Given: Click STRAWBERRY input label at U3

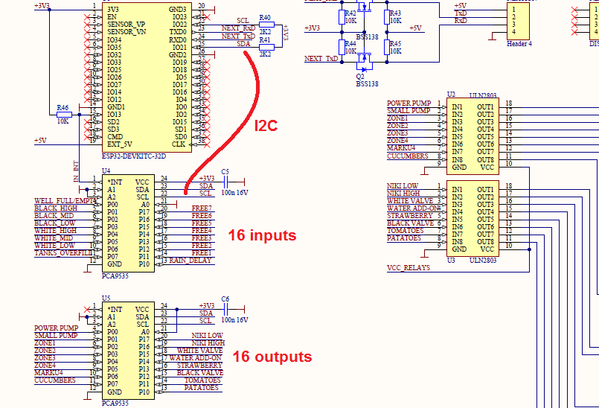Looking at the screenshot, I should [410, 216].
